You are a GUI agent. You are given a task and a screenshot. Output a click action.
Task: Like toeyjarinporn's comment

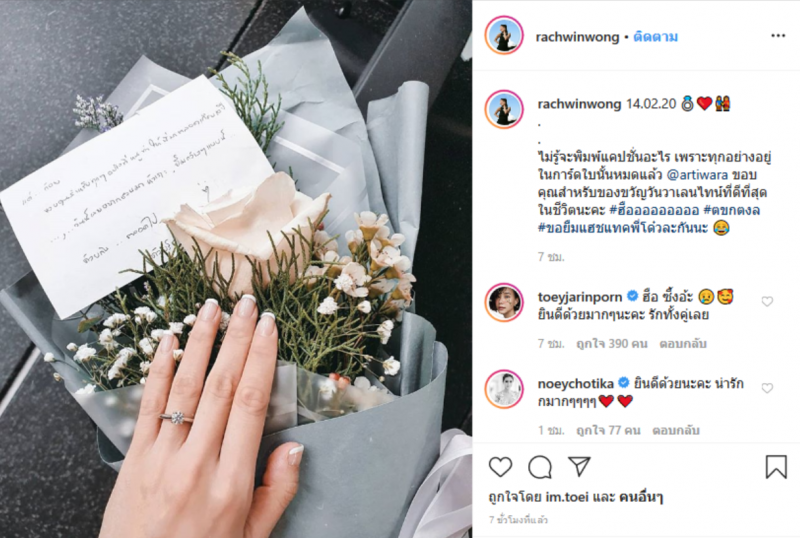[x=767, y=302]
